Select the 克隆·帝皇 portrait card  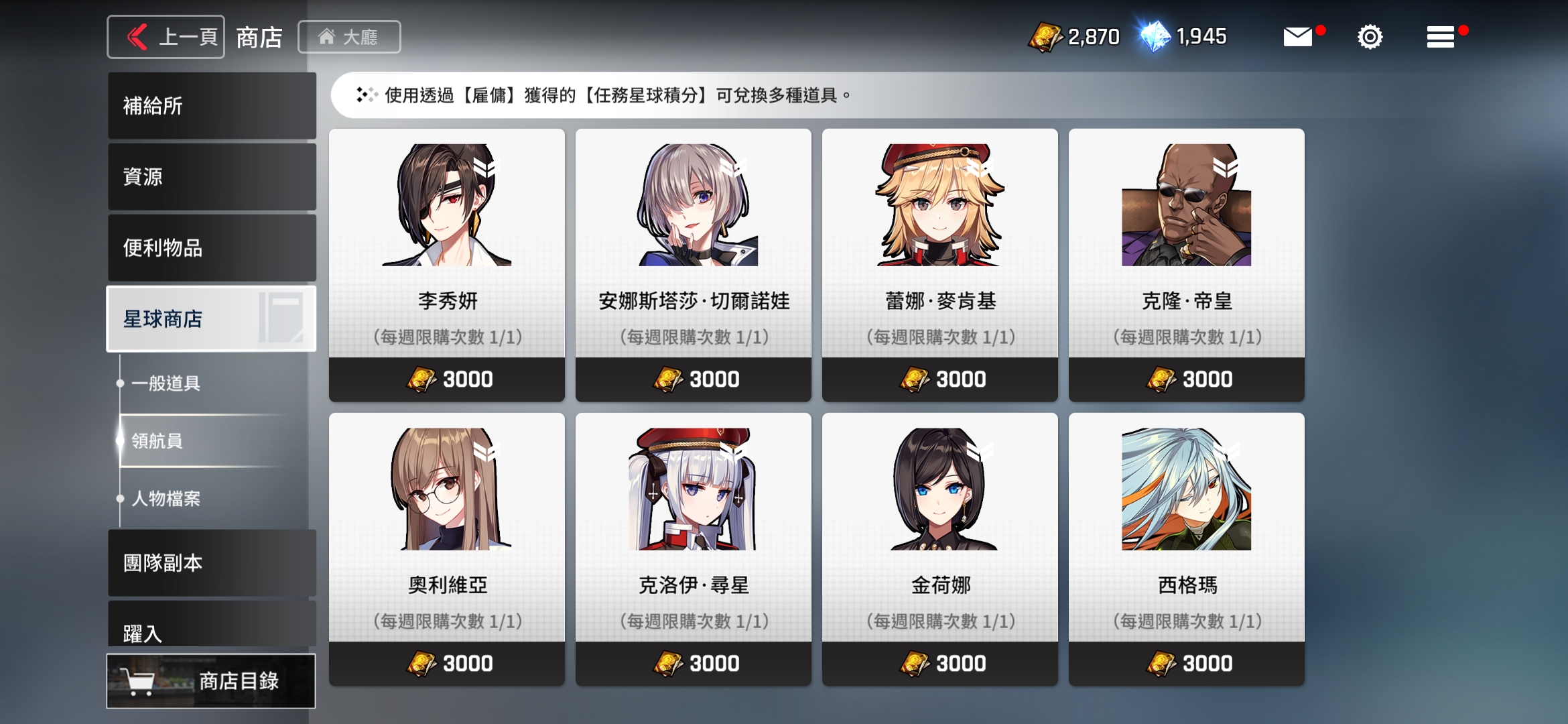[1187, 265]
